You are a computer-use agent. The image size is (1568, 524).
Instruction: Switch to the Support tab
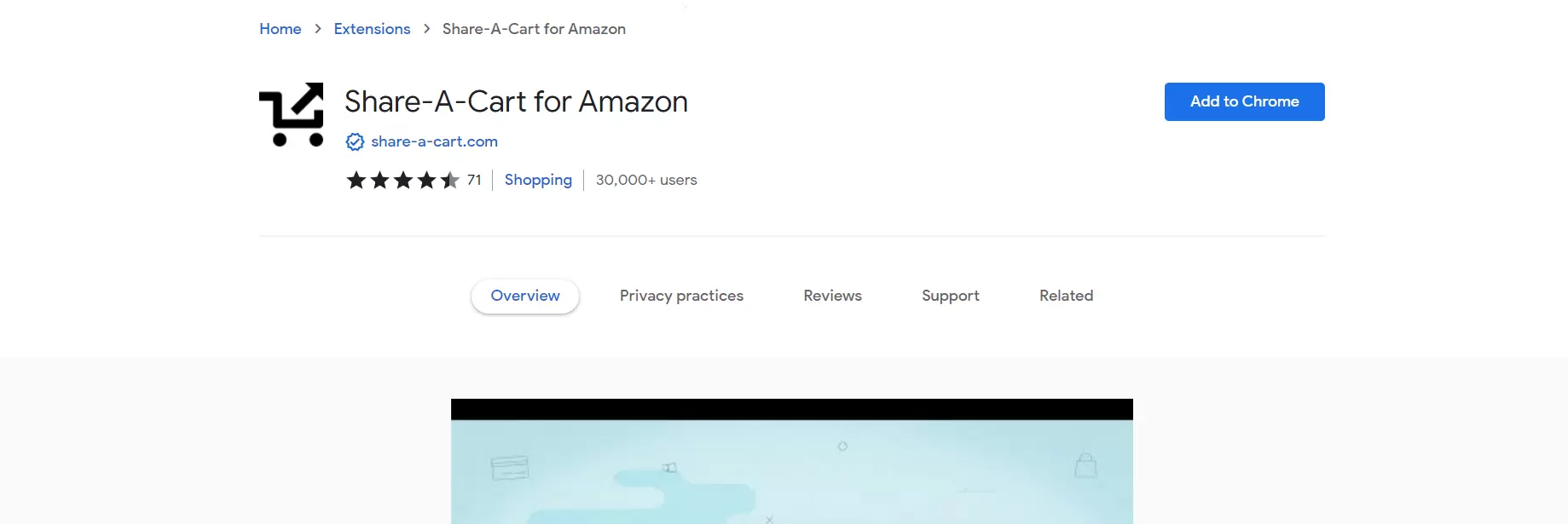click(x=950, y=296)
